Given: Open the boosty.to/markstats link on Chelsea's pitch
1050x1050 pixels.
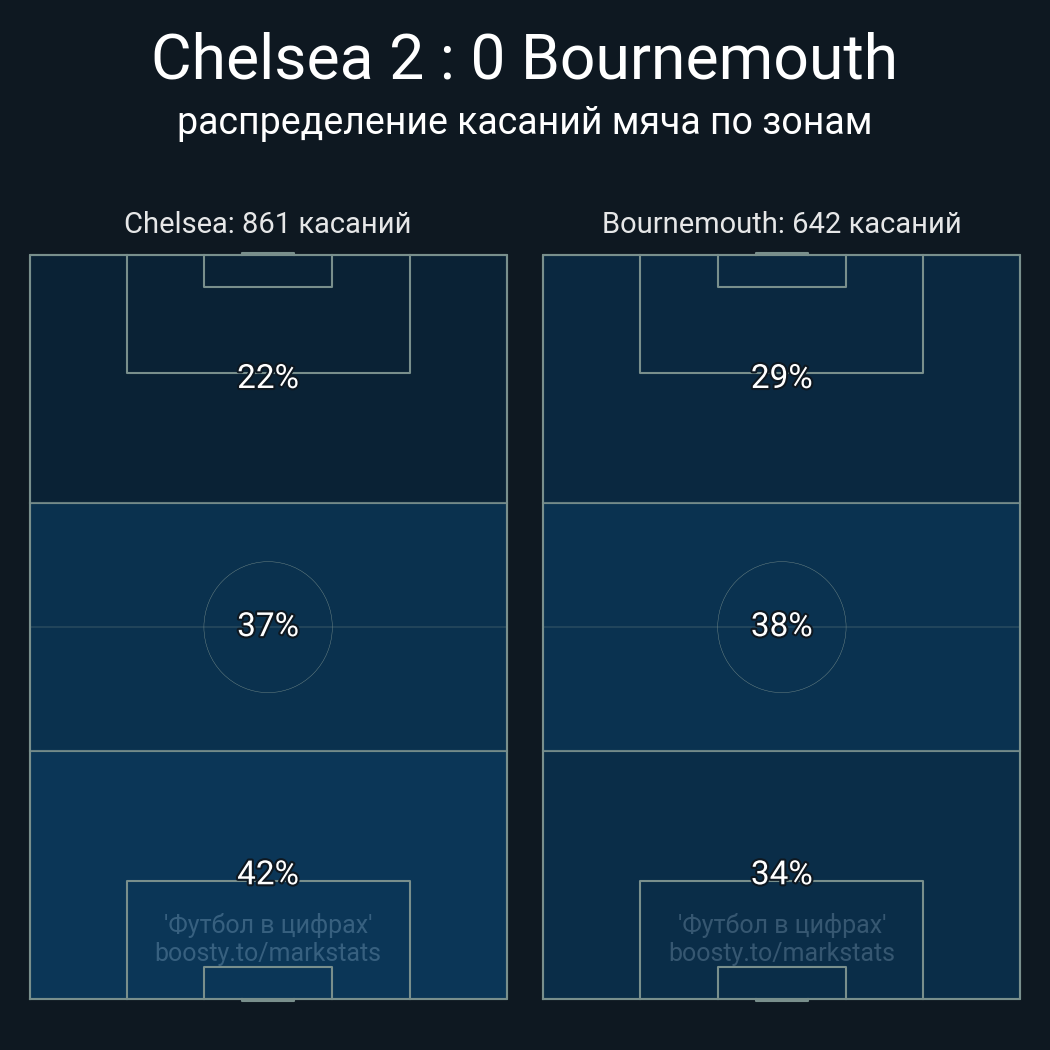Looking at the screenshot, I should pos(268,952).
